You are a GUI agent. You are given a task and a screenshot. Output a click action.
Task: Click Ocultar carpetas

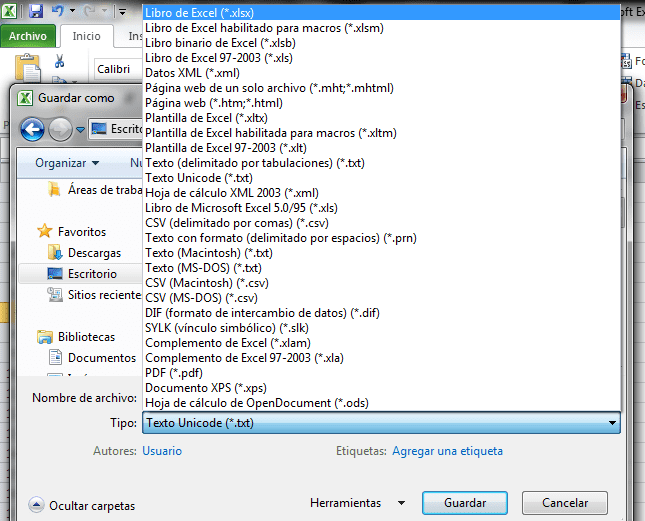82,505
